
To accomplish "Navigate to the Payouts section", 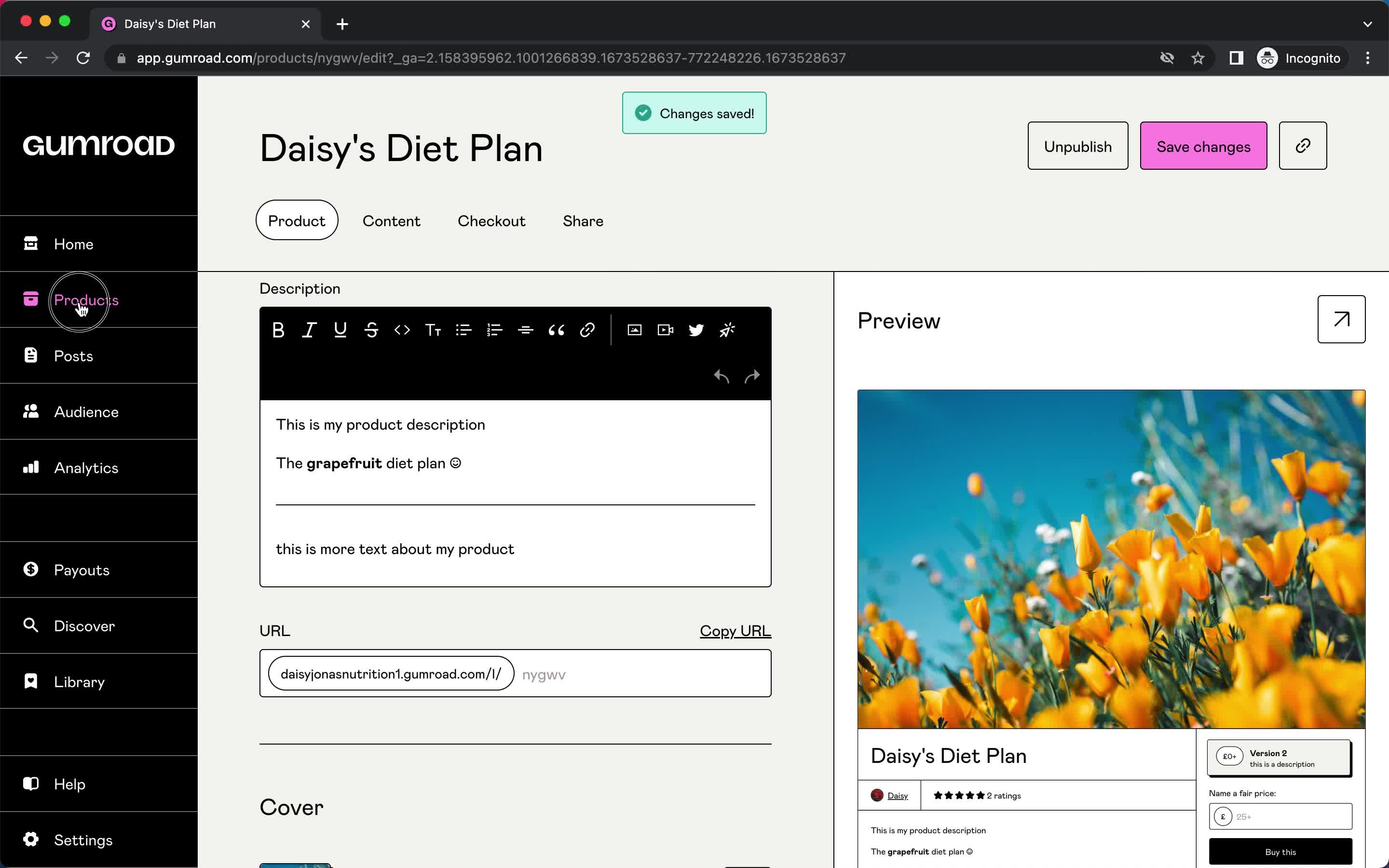I will coord(81,569).
